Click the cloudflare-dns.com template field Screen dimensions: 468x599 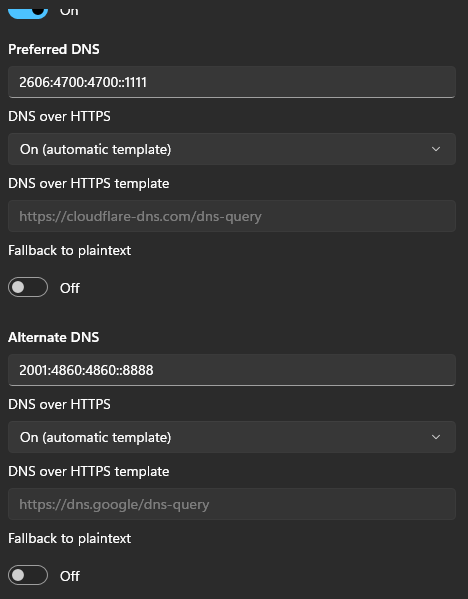(232, 216)
